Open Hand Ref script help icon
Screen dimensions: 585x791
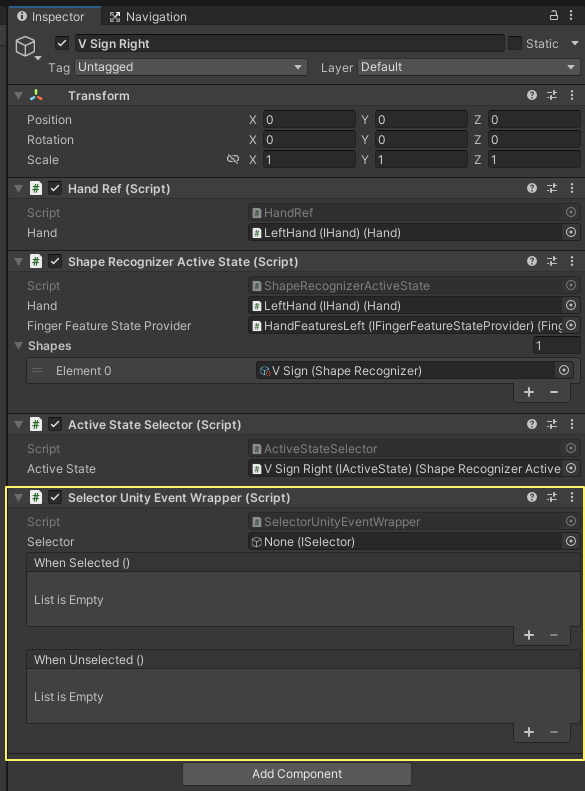(x=532, y=188)
